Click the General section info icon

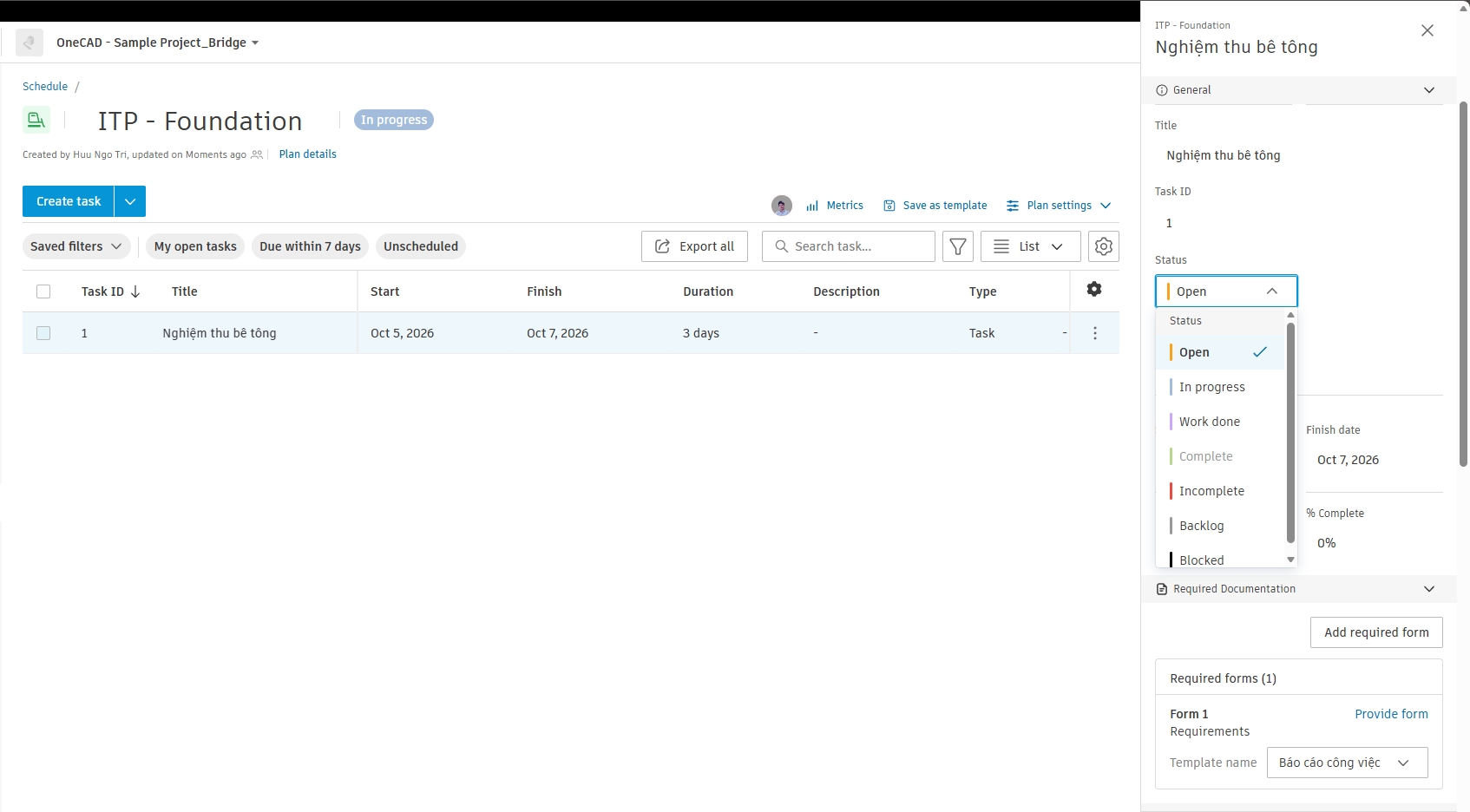1162,90
